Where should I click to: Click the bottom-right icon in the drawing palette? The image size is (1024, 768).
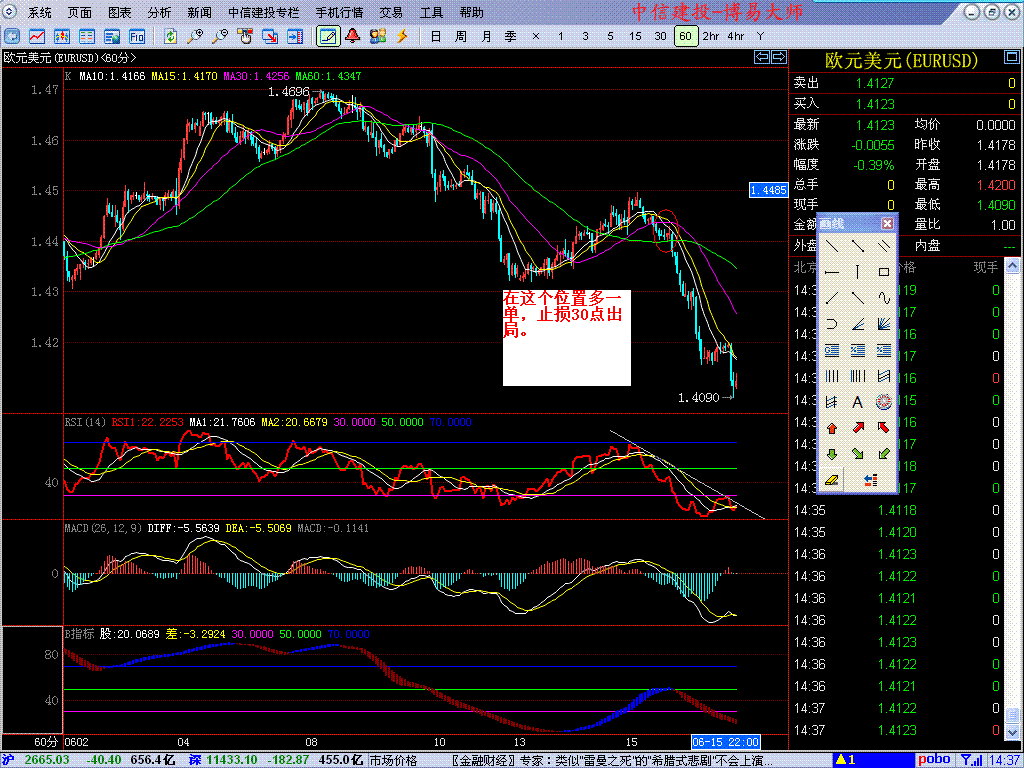click(871, 481)
